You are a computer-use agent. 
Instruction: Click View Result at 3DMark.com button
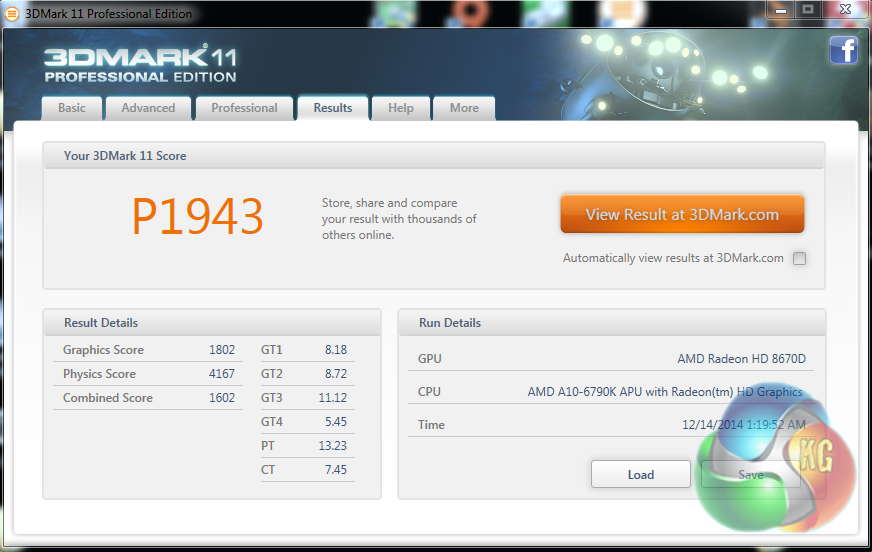[682, 214]
